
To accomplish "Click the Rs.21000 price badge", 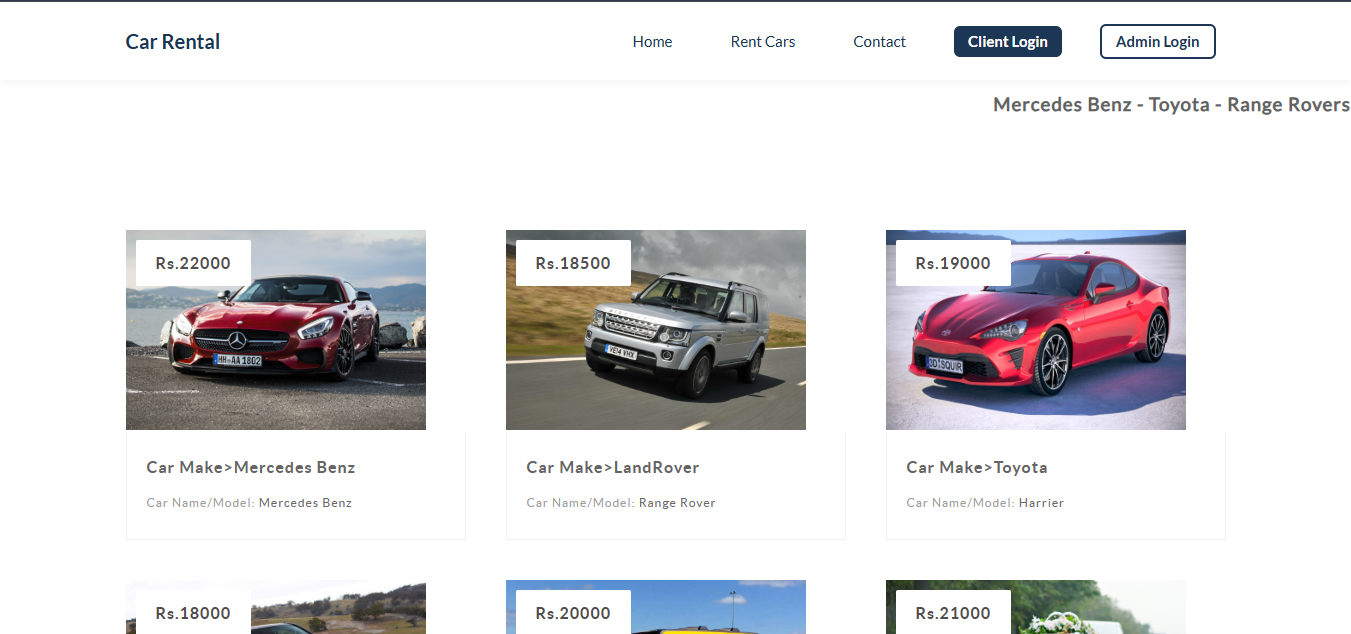I will tap(951, 612).
